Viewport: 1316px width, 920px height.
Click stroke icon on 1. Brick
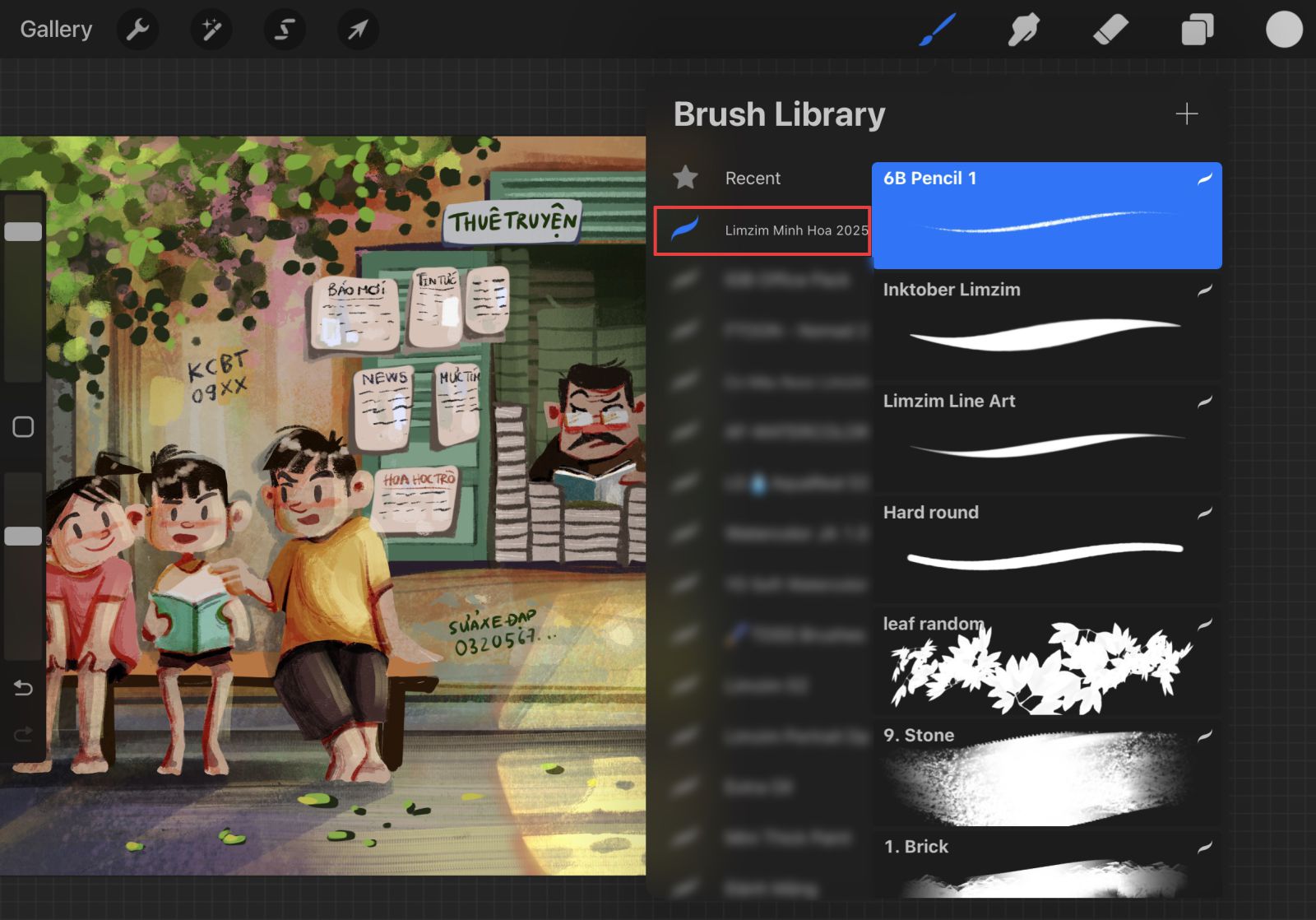pos(1205,847)
